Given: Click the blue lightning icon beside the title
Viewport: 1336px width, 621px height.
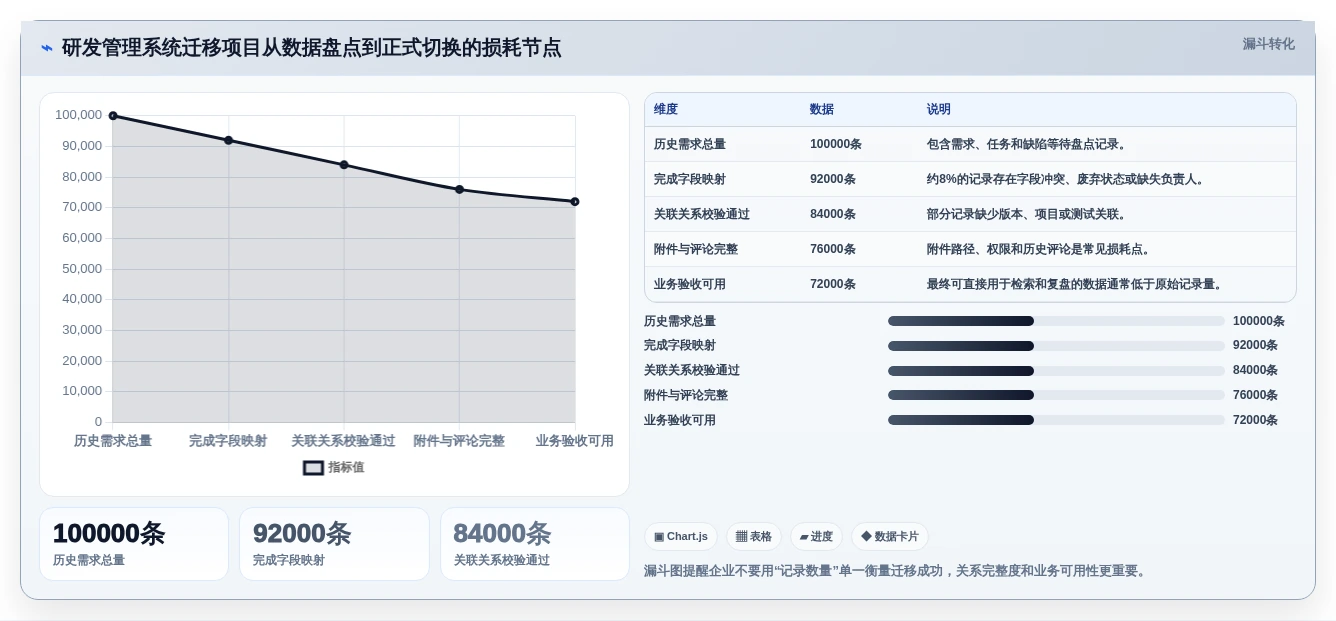Looking at the screenshot, I should [47, 48].
